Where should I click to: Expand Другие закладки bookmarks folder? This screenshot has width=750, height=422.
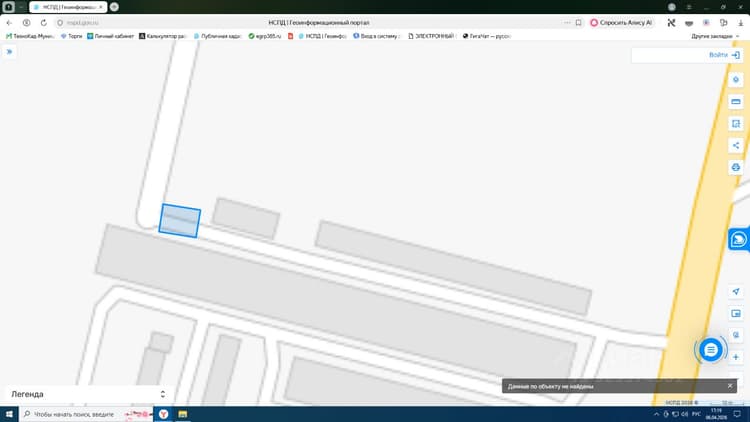715,36
